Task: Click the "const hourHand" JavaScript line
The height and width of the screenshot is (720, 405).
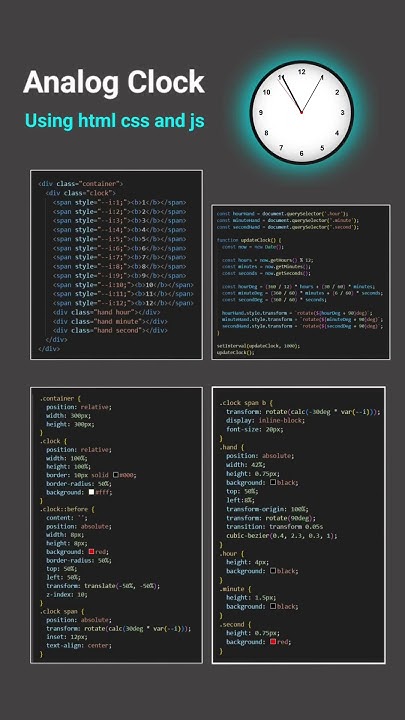Action: (x=283, y=214)
